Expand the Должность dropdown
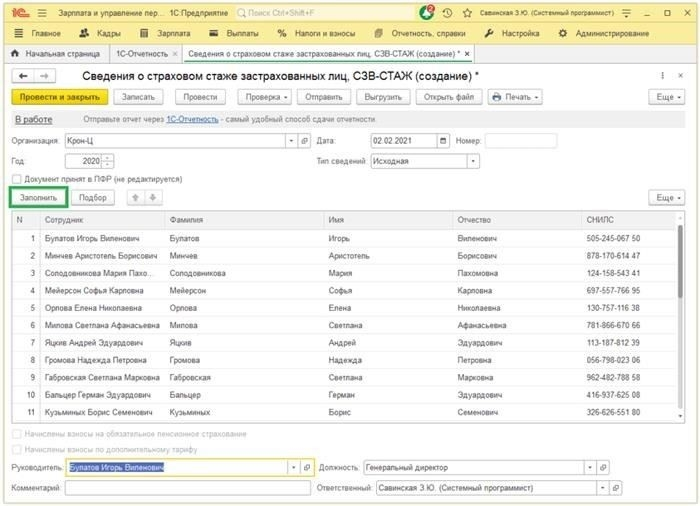Image resolution: width=700 pixels, height=506 pixels. [590, 468]
